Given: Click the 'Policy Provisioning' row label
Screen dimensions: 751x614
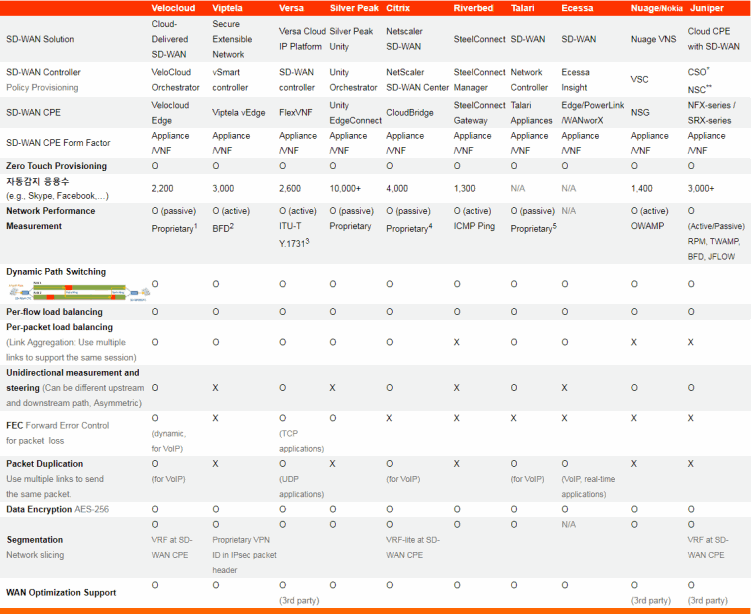Looking at the screenshot, I should 42,88.
